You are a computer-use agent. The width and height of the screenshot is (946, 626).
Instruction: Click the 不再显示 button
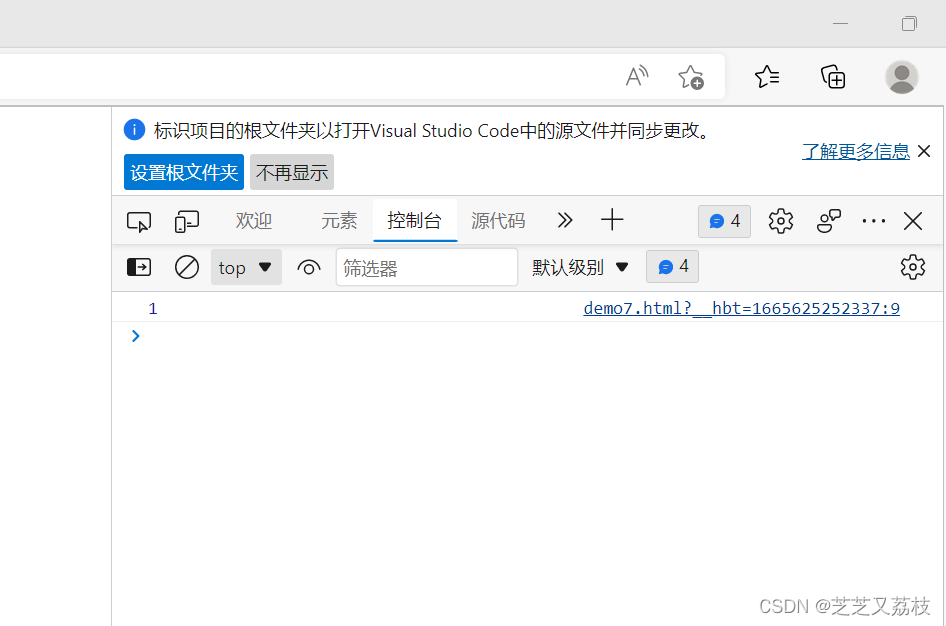coord(292,172)
